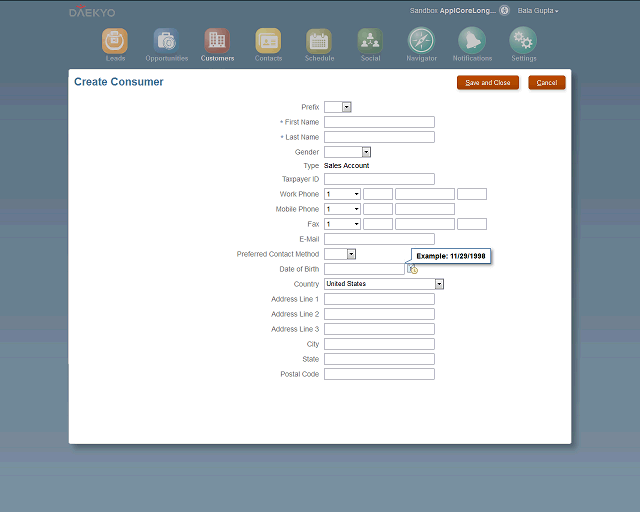Click the Example: 11/29/1998 tooltip
Image resolution: width=640 pixels, height=512 pixels.
pos(451,256)
